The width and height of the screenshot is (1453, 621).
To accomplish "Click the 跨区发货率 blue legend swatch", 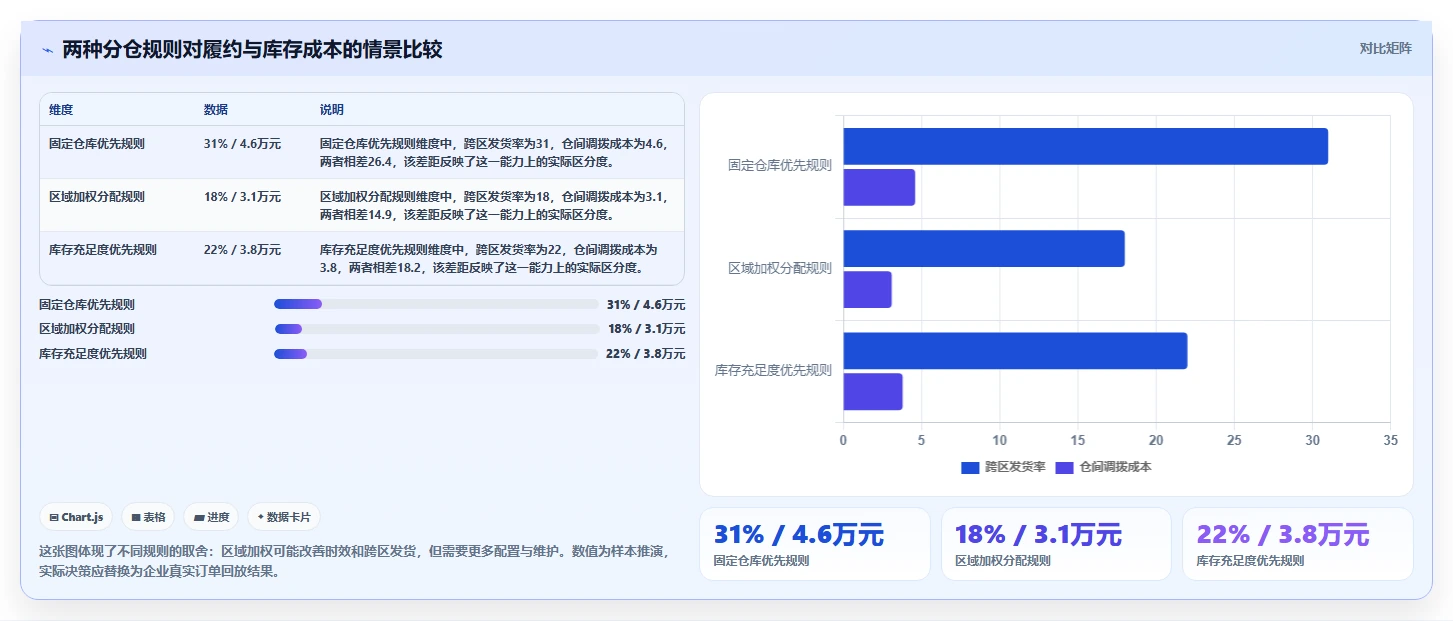I will [x=970, y=467].
